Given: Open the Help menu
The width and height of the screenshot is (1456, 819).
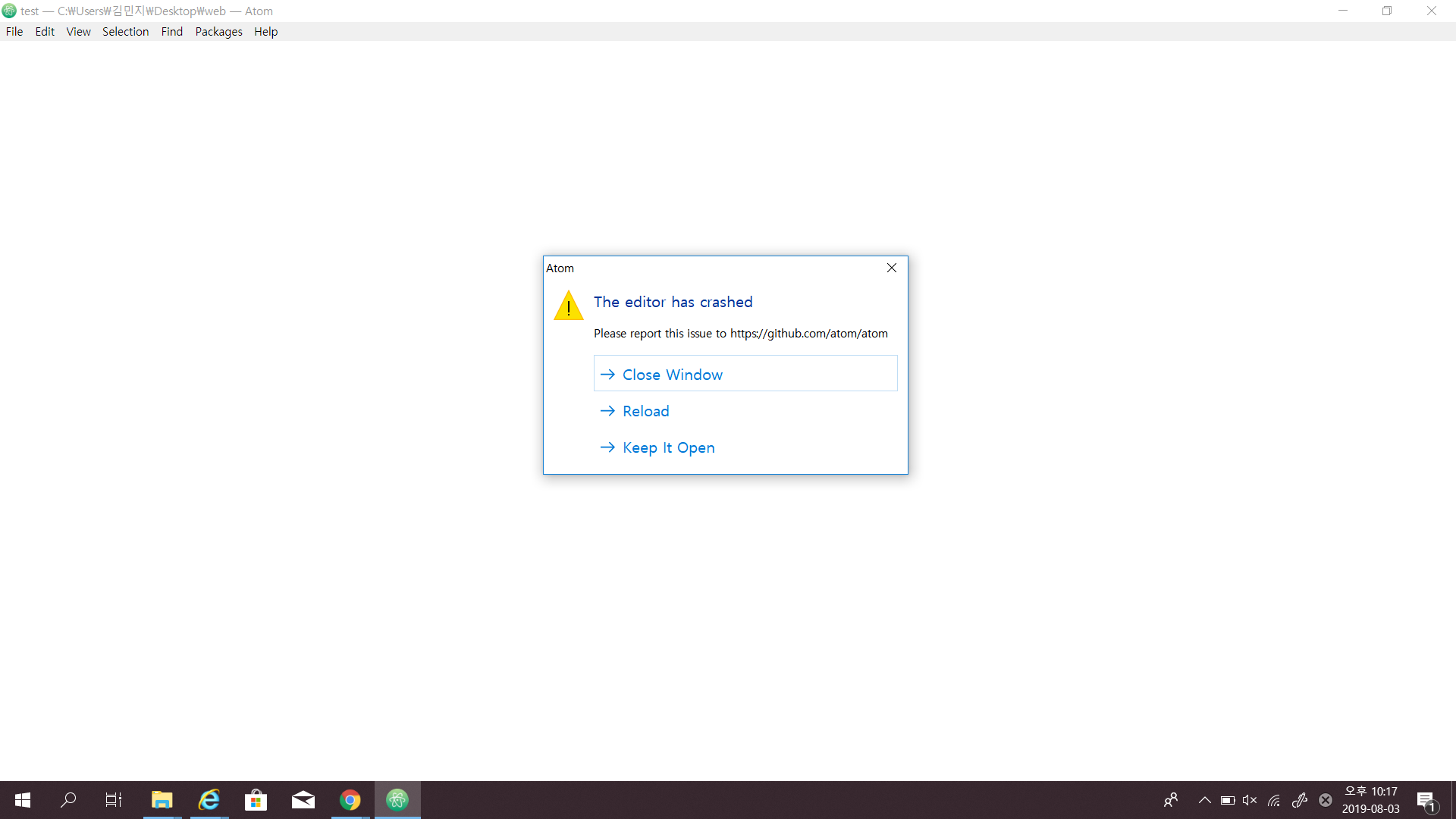Looking at the screenshot, I should (265, 31).
